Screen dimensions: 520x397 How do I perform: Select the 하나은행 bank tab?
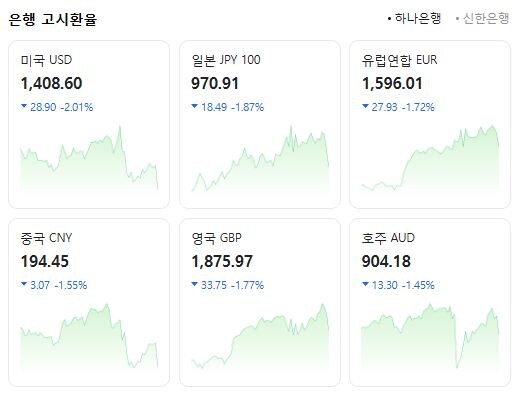pyautogui.click(x=415, y=18)
